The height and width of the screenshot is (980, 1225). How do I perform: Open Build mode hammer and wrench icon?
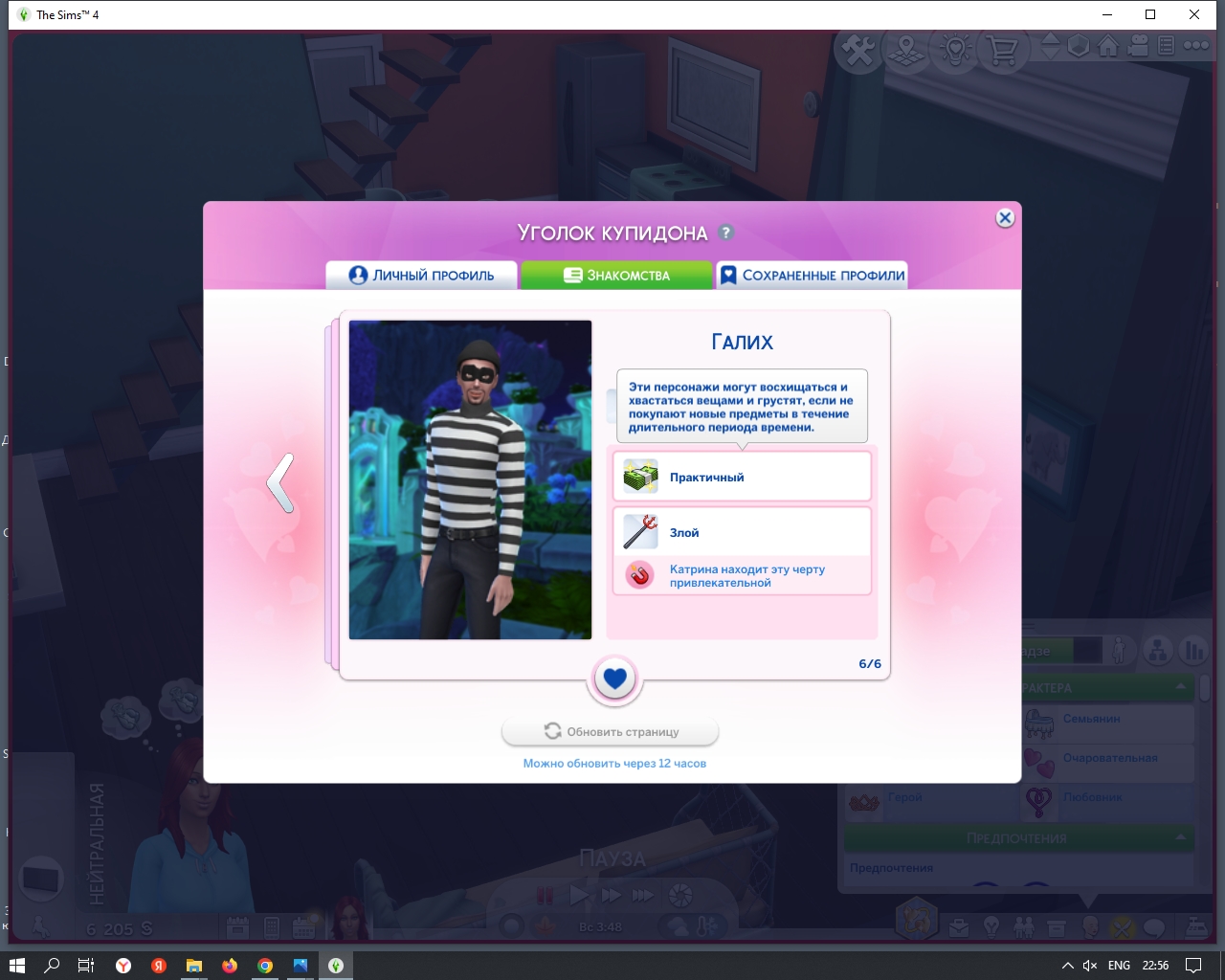859,50
